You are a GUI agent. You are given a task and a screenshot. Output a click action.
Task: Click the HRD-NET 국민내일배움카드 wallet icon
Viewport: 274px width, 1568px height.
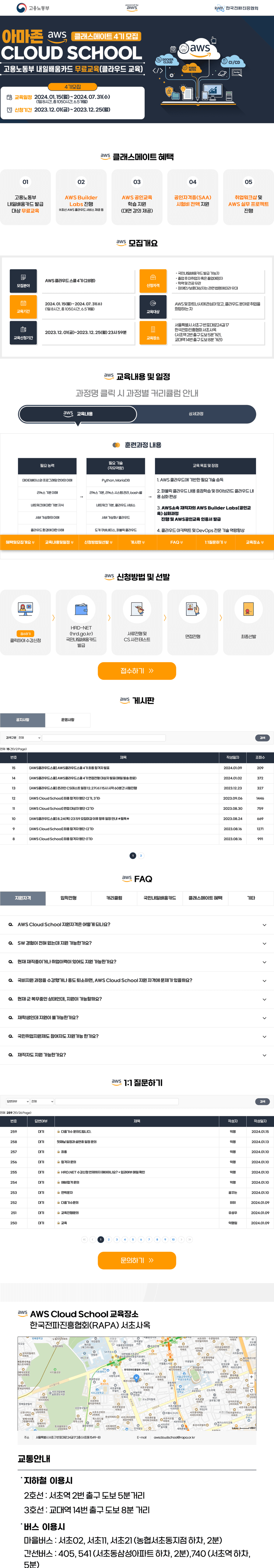81,609
